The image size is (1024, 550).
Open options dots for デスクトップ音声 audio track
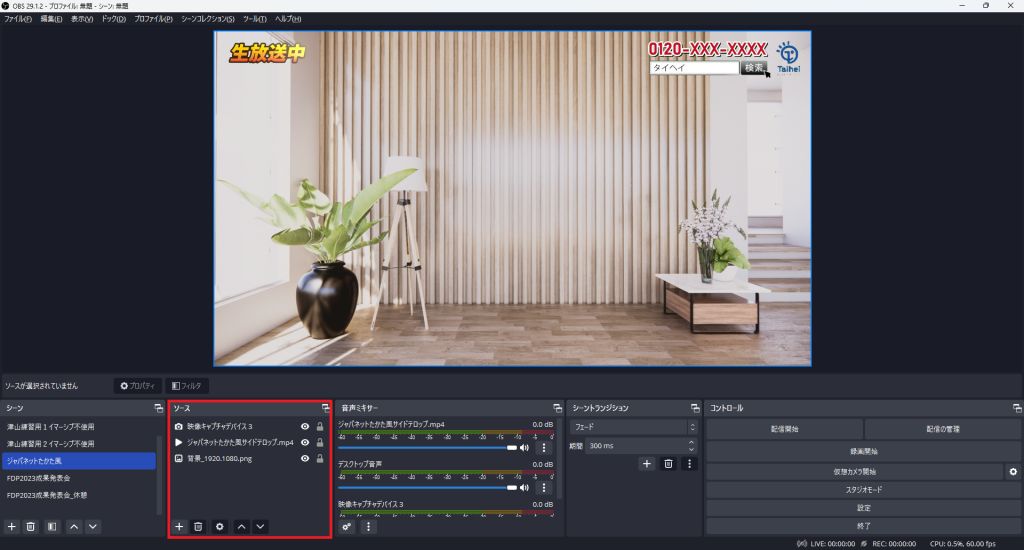544,488
